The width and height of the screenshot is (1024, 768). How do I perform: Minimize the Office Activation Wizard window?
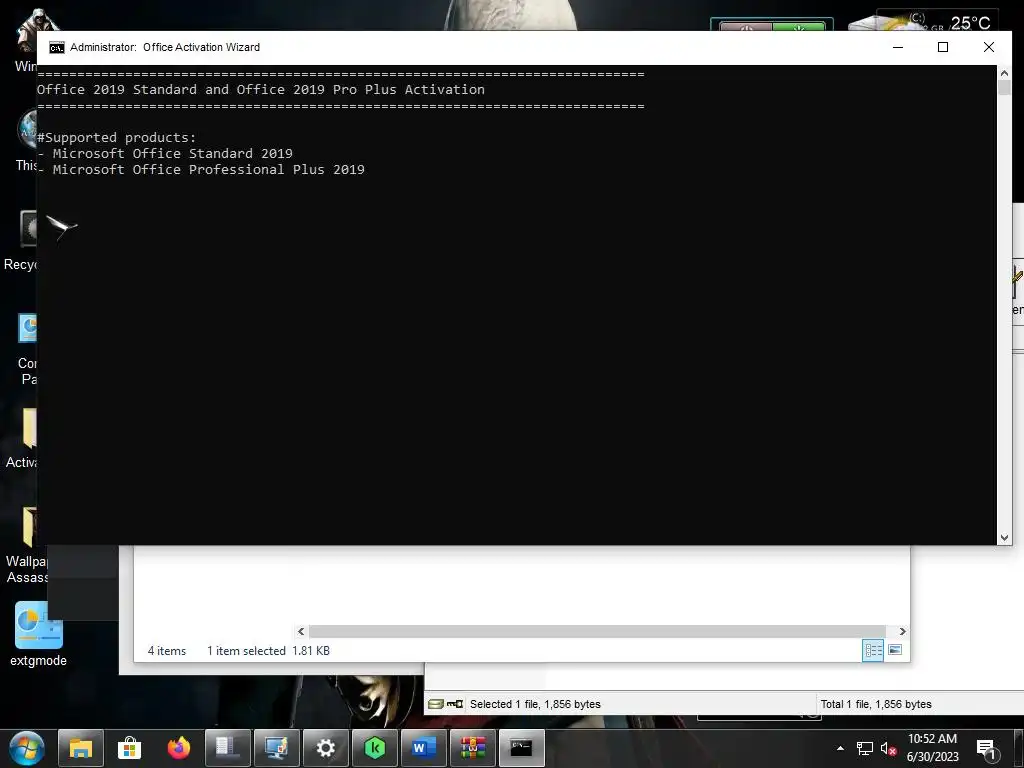point(898,47)
